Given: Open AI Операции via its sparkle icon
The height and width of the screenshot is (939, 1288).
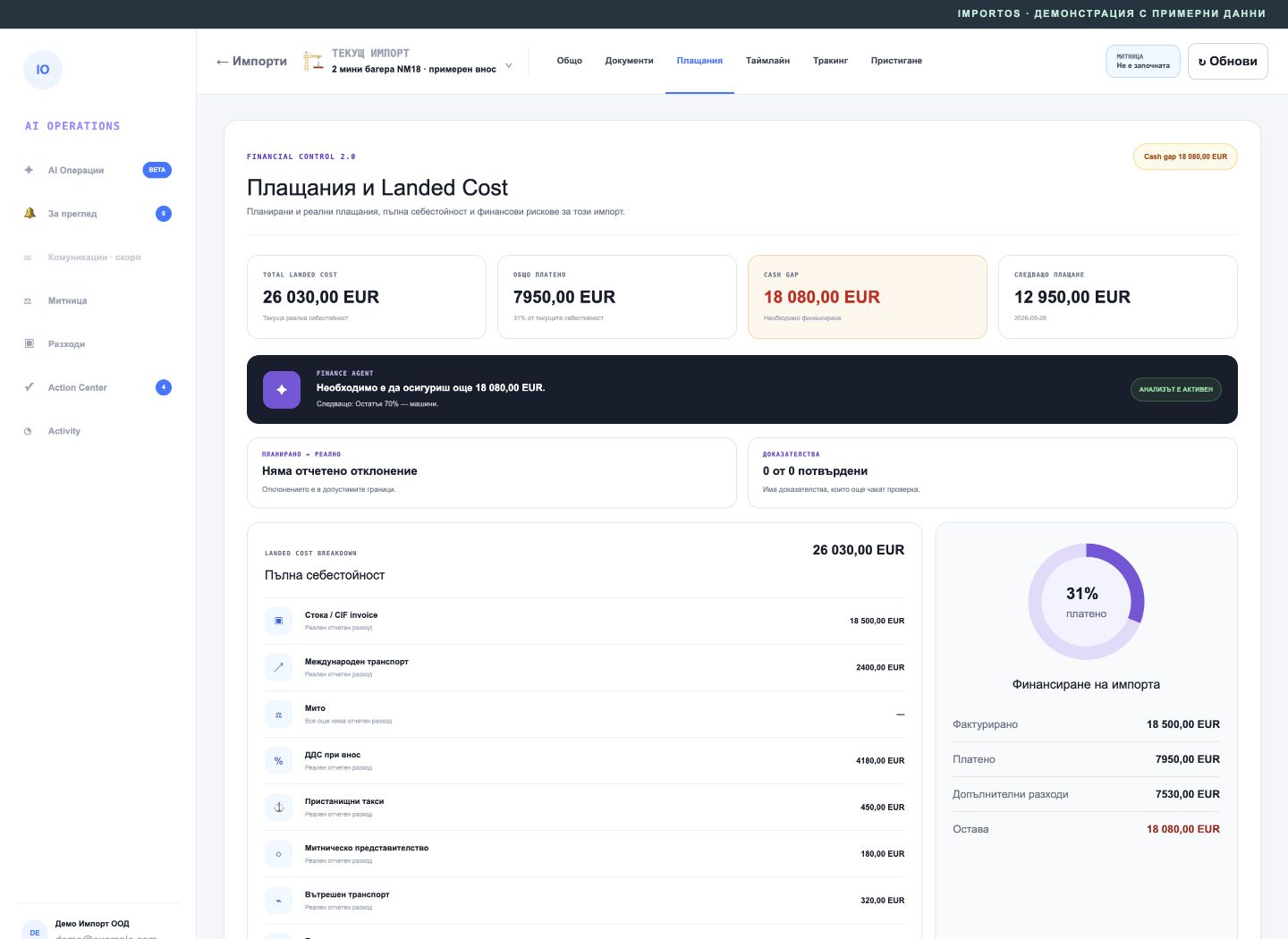Looking at the screenshot, I should [x=29, y=170].
